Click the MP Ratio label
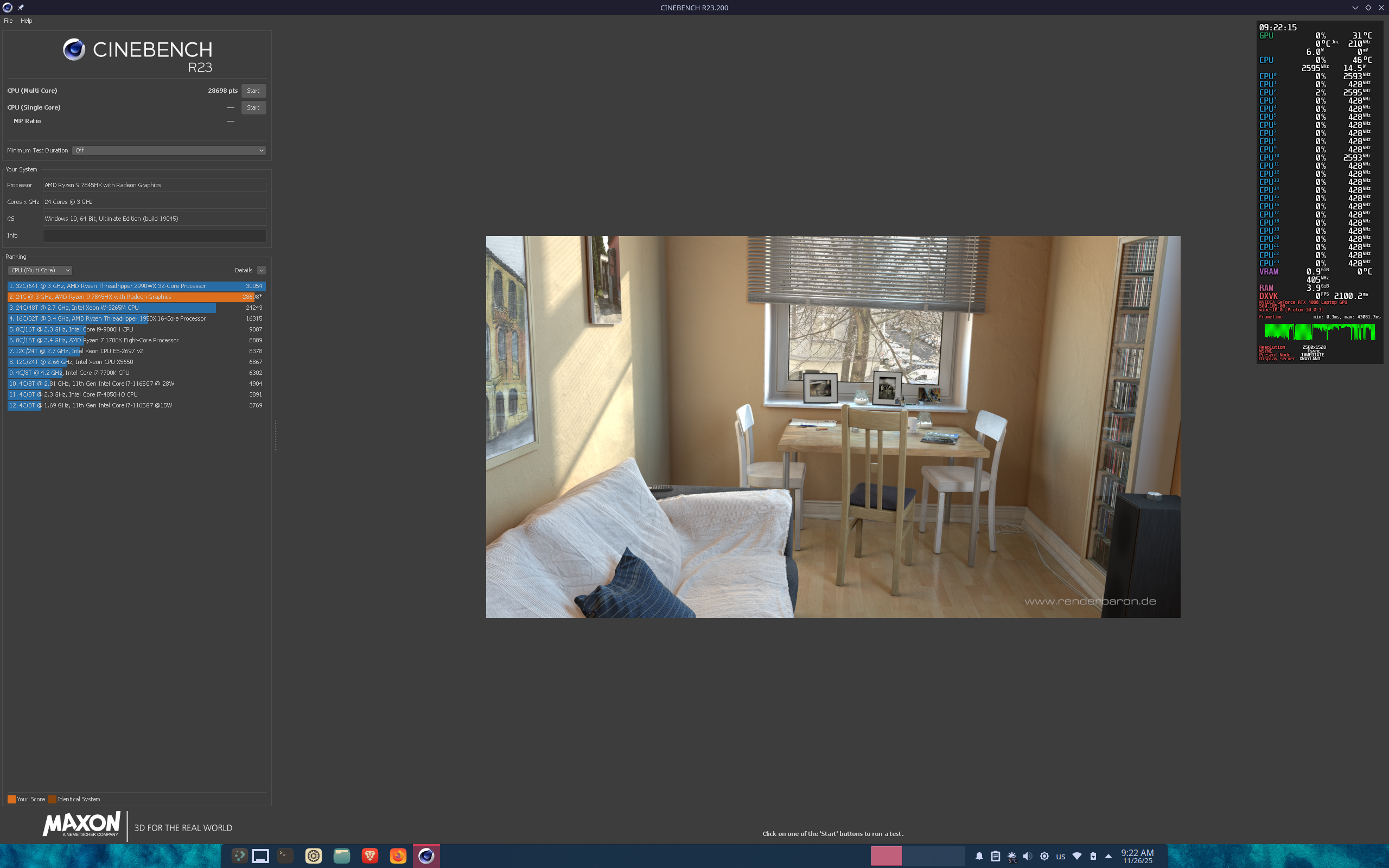Image resolution: width=1389 pixels, height=868 pixels. coord(27,121)
